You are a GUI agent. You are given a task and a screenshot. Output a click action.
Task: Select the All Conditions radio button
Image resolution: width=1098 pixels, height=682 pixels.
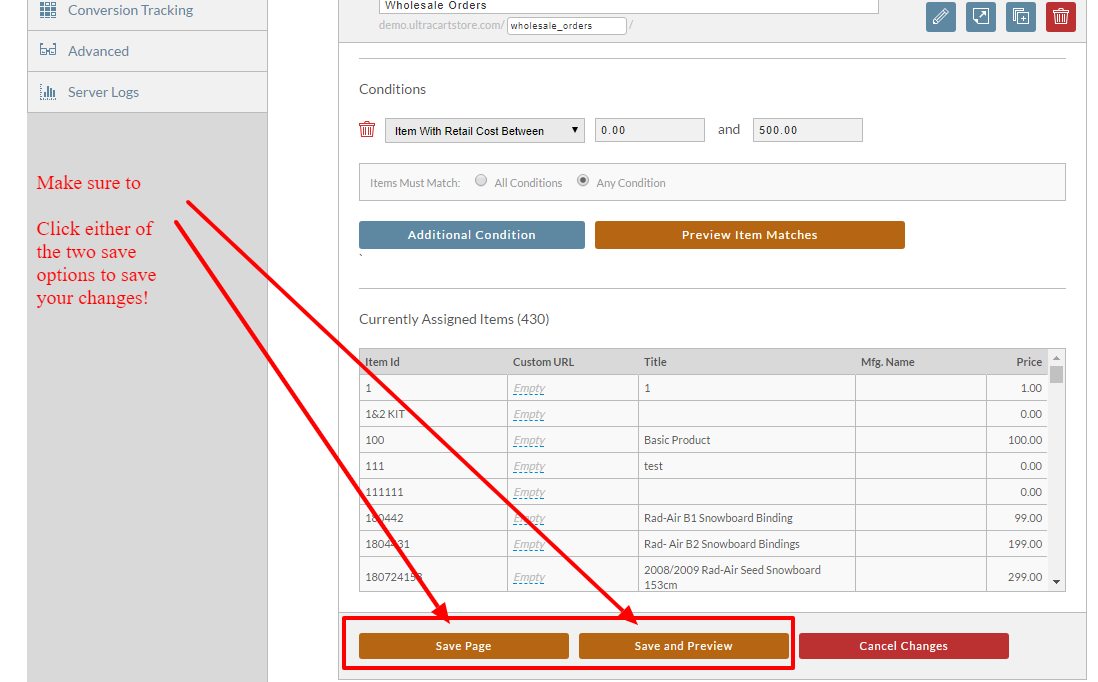tap(481, 181)
